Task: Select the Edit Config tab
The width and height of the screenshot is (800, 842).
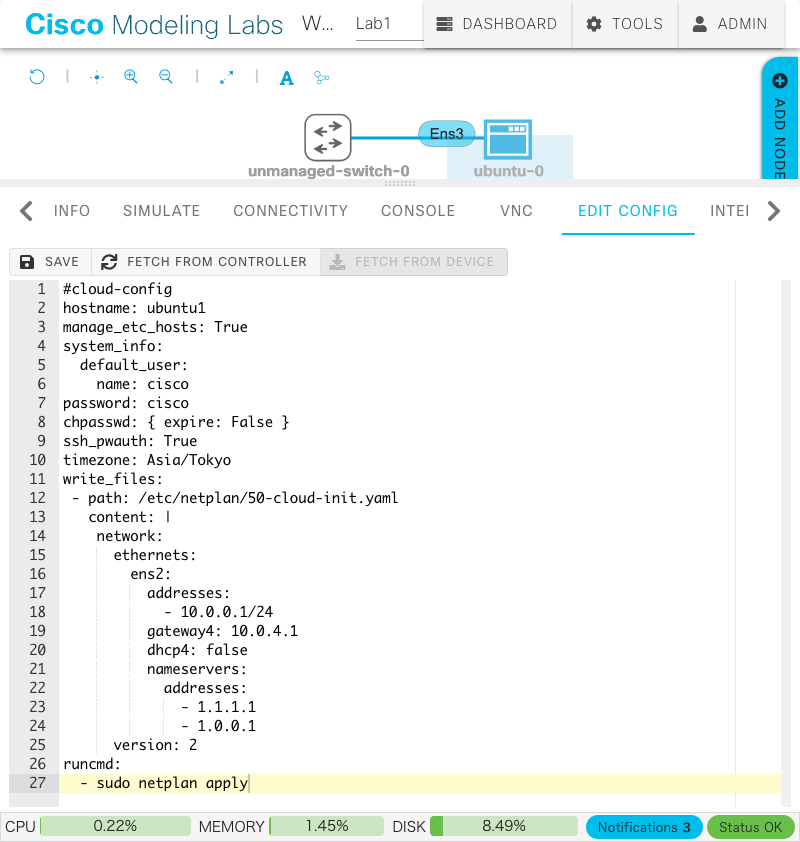Action: point(628,211)
